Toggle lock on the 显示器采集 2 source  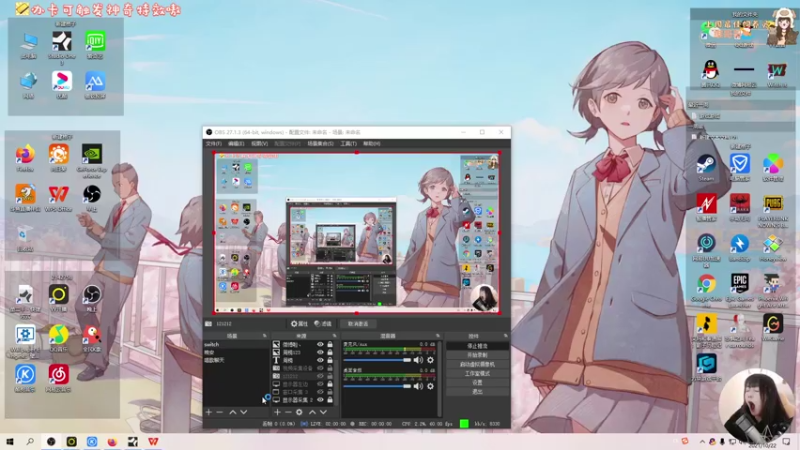pyautogui.click(x=330, y=399)
